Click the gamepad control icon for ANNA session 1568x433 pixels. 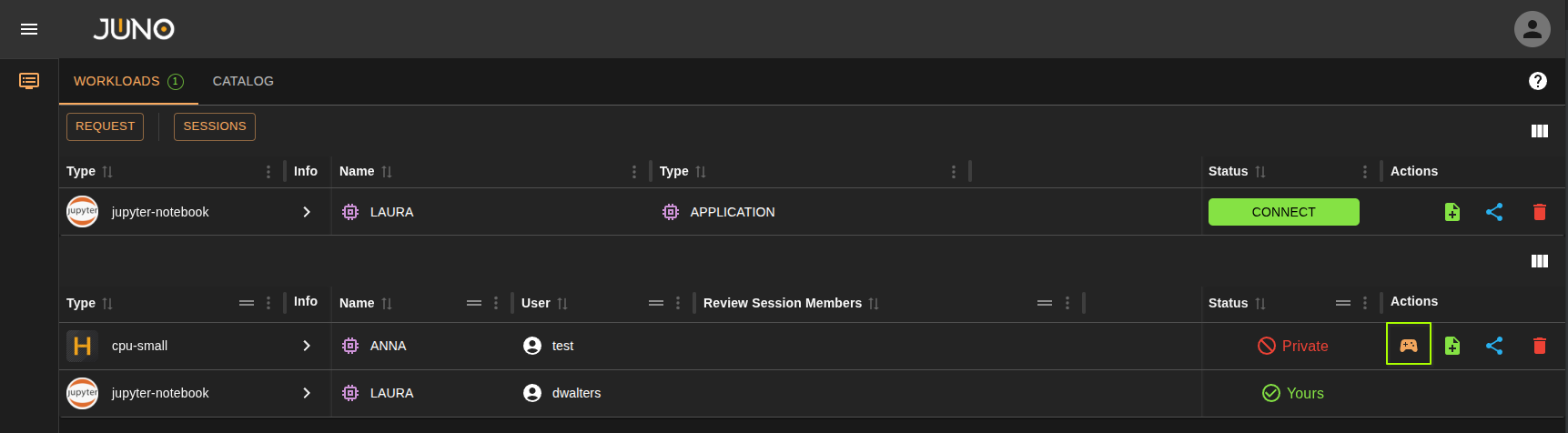[1408, 346]
